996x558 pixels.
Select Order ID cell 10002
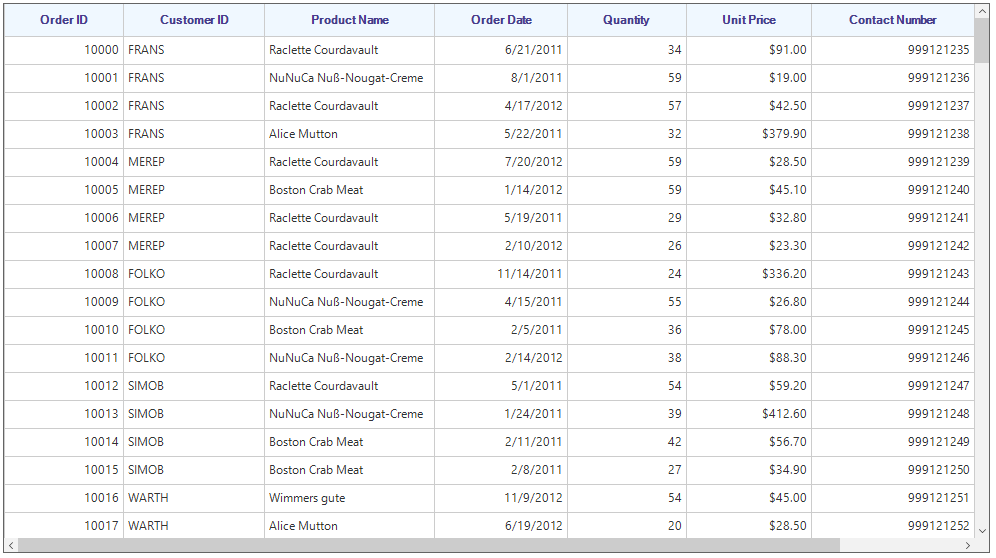(x=64, y=105)
